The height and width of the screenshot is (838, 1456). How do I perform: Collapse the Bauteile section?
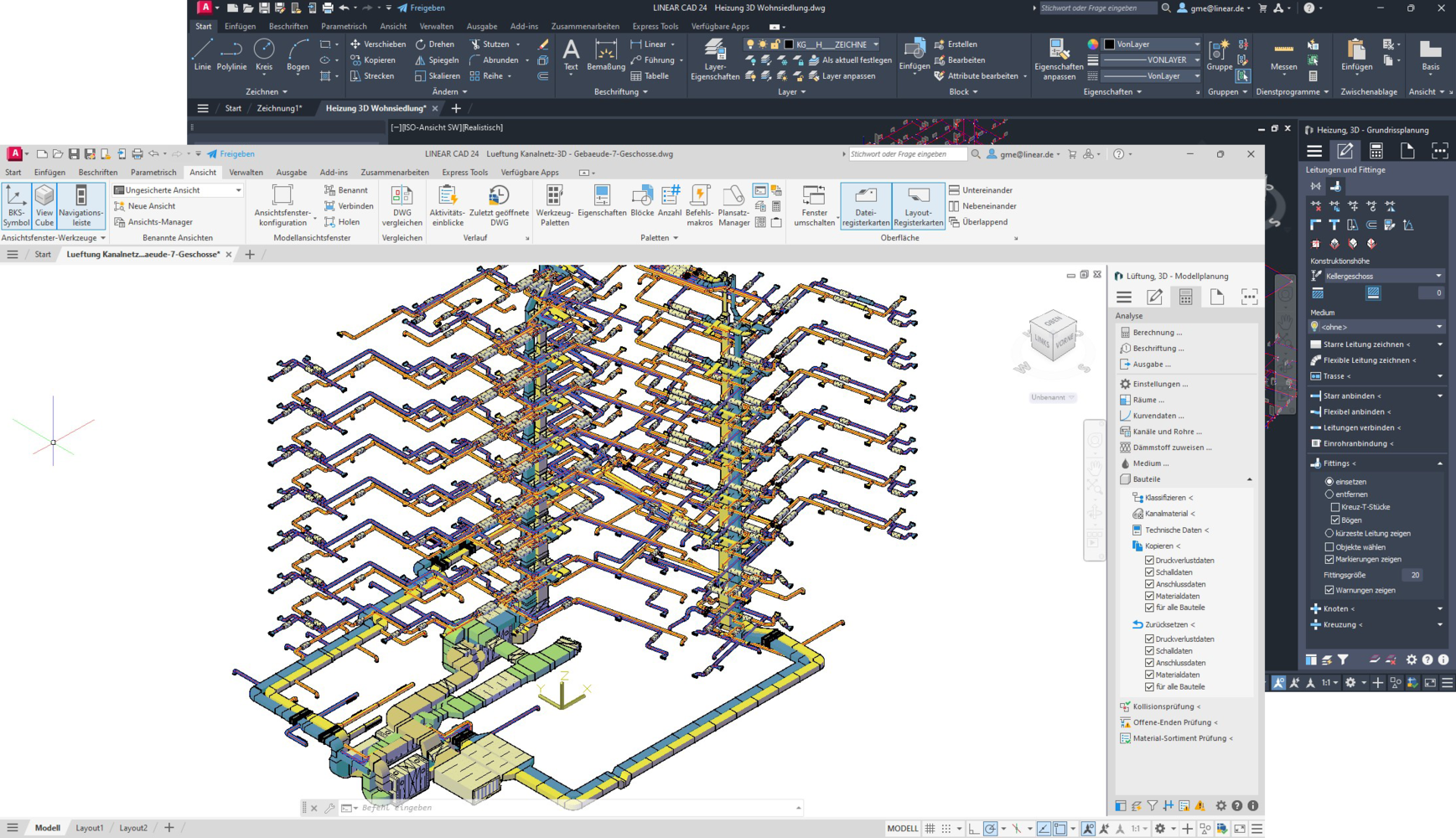[1249, 479]
